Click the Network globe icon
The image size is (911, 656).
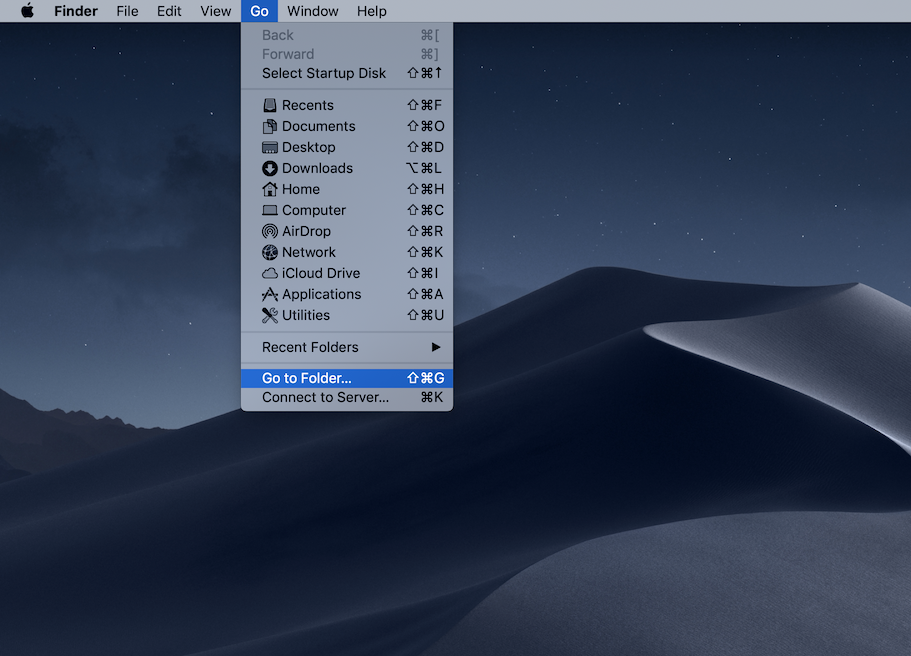[x=269, y=252]
